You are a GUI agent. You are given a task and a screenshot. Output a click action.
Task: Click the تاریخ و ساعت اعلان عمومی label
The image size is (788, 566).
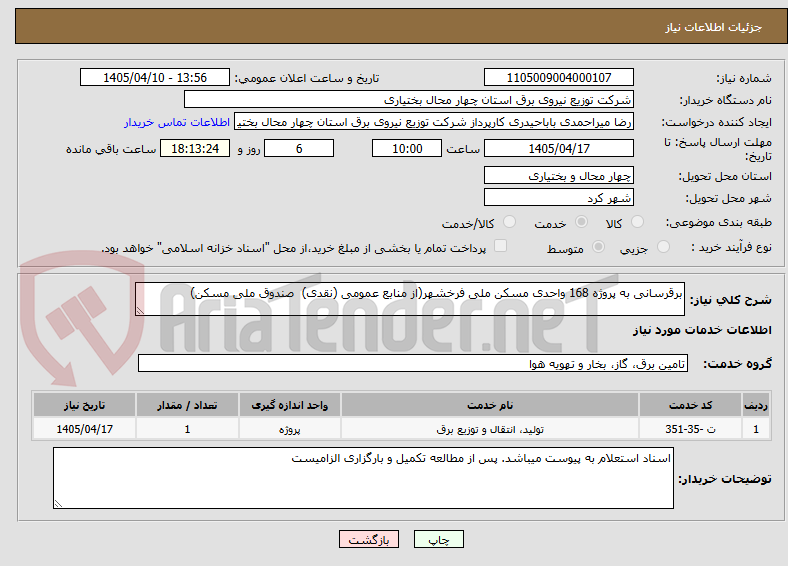pos(307,78)
